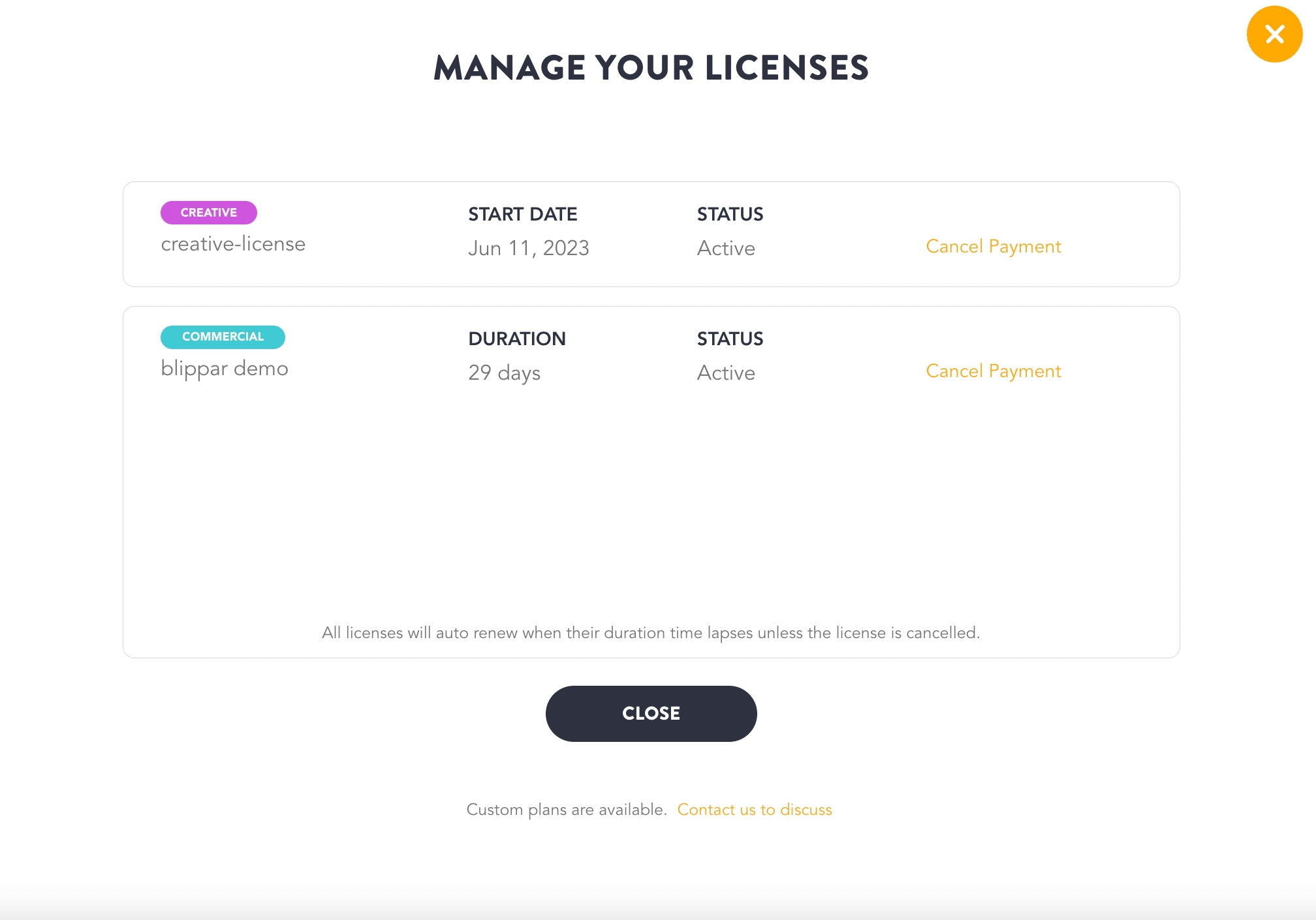Click the STATUS heading in the creative row

pos(730,214)
